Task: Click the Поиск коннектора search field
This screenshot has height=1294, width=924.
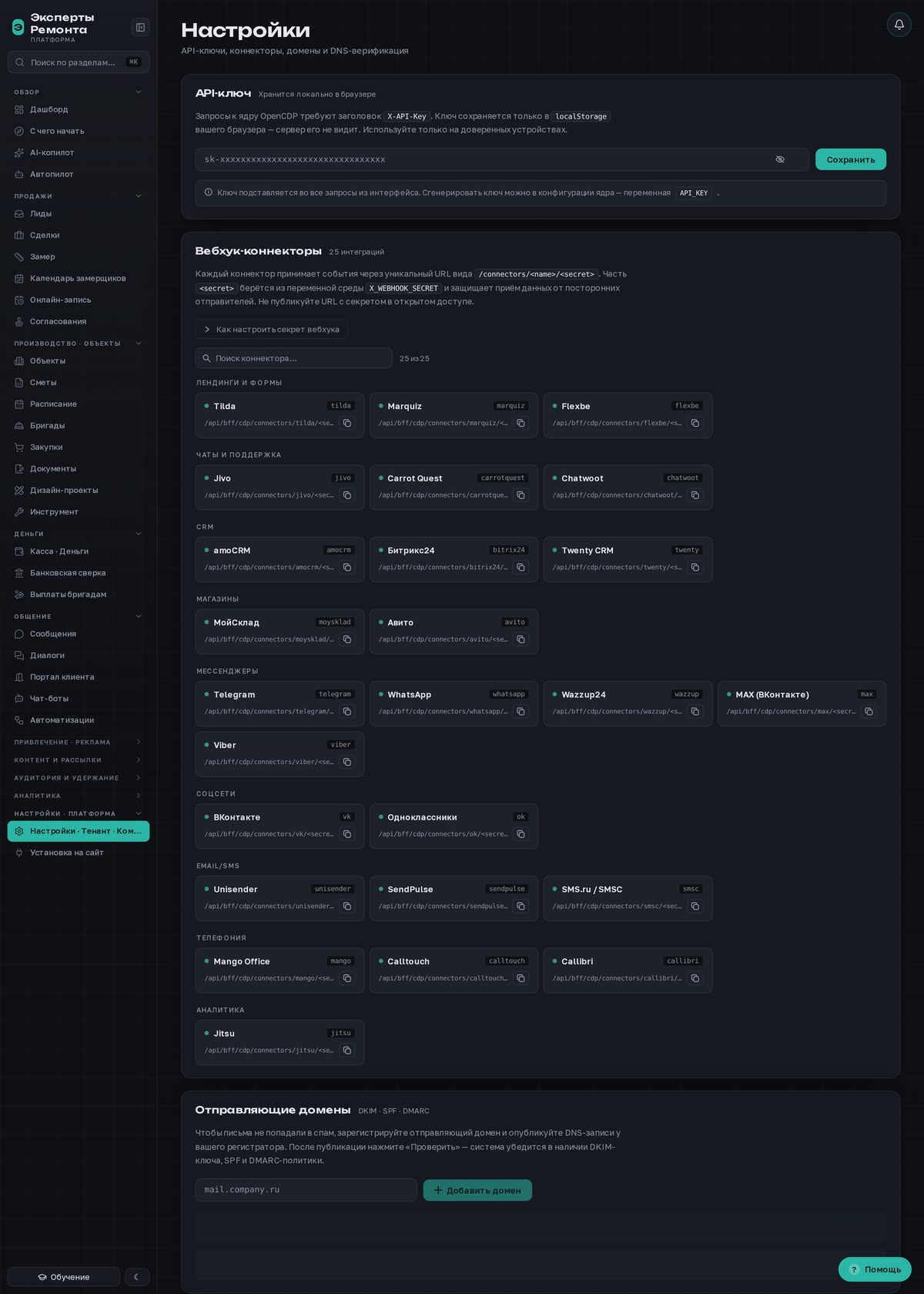Action: [x=293, y=358]
